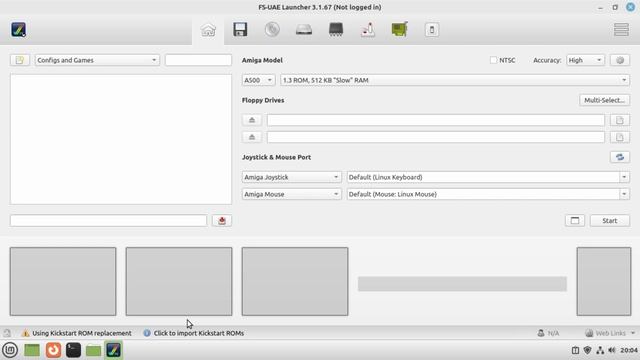Screen dimensions: 640x360
Task: Open the FS-UAE Launcher logo menu
Action: click(x=18, y=30)
